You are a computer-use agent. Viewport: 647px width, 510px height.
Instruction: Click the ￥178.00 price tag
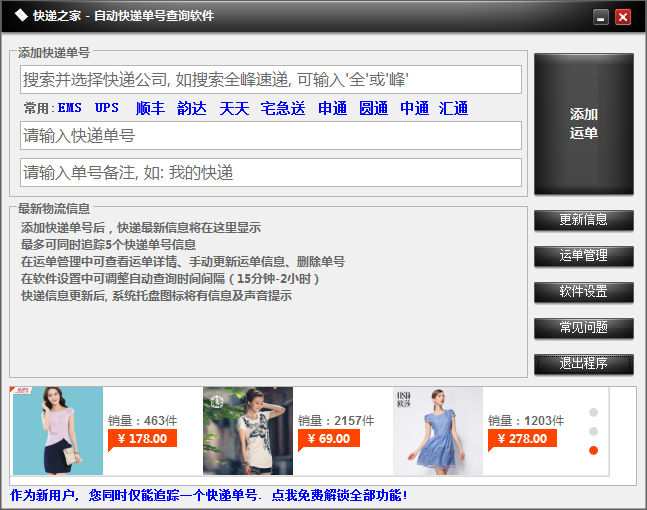(x=142, y=439)
